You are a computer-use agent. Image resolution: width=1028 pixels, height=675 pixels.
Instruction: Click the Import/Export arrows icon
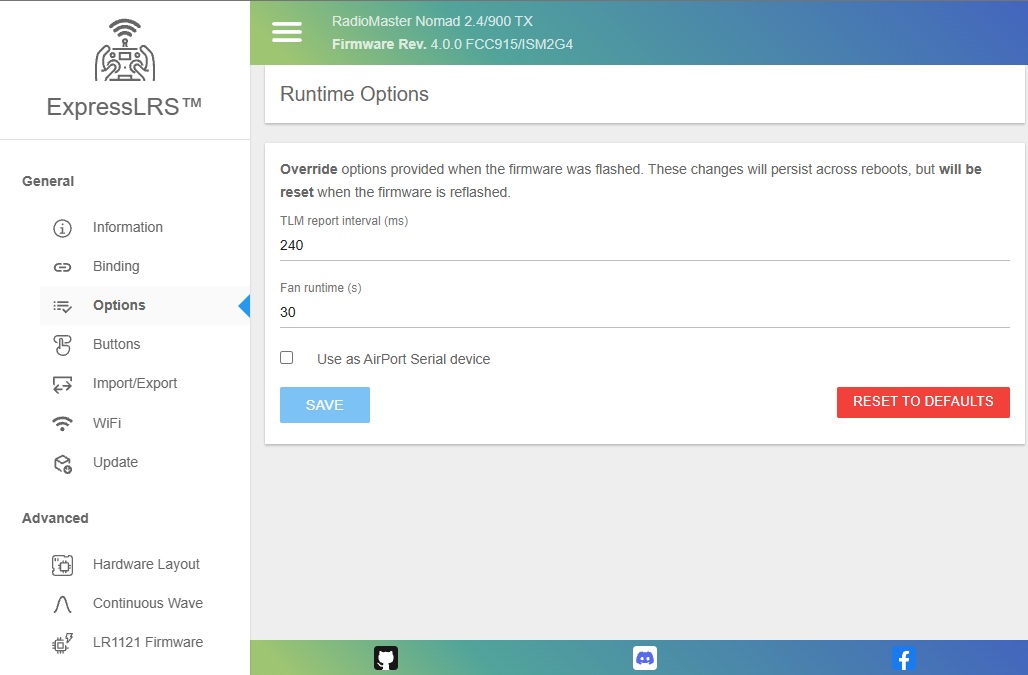(62, 384)
